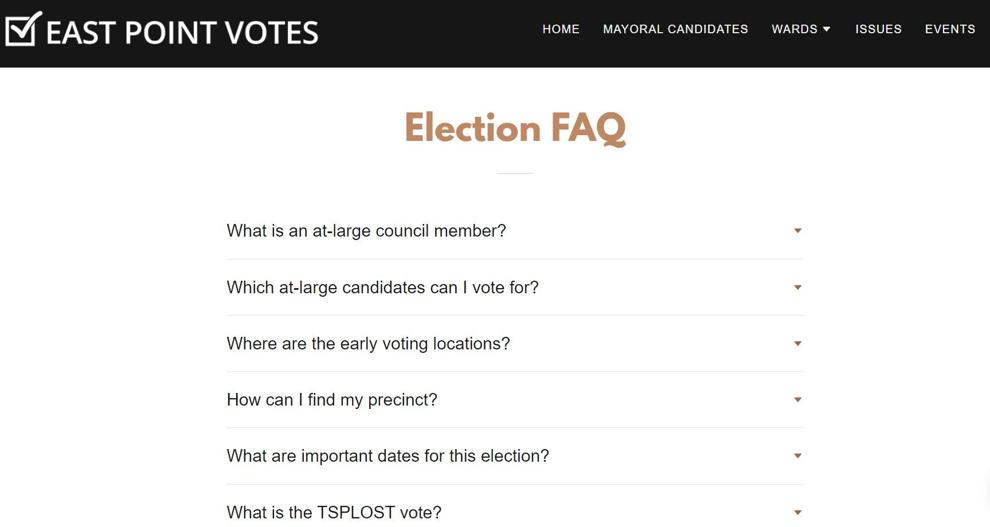This screenshot has width=990, height=527.
Task: Expand 'Which at-large candidates can I vote for?'
Action: [x=515, y=287]
